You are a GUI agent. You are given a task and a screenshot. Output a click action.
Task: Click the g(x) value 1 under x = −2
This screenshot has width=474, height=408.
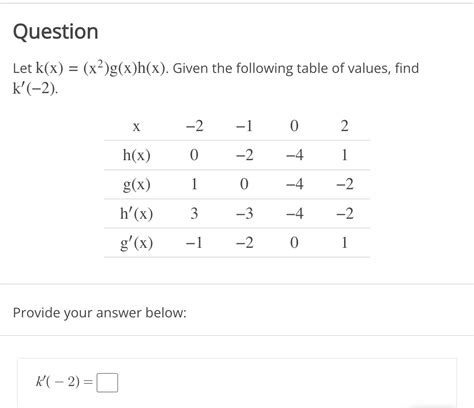194,184
